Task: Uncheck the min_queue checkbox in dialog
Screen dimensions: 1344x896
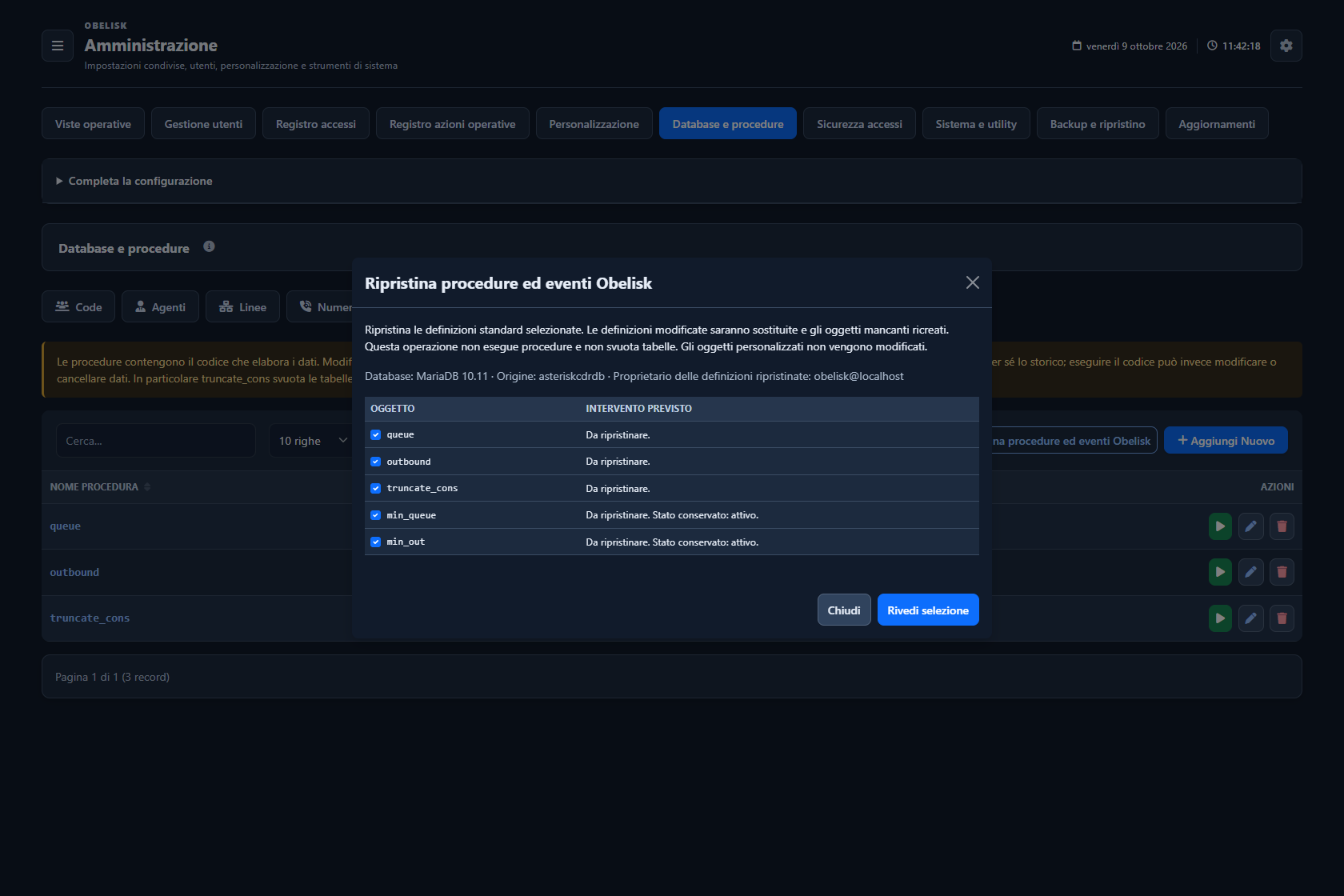Action: click(375, 515)
